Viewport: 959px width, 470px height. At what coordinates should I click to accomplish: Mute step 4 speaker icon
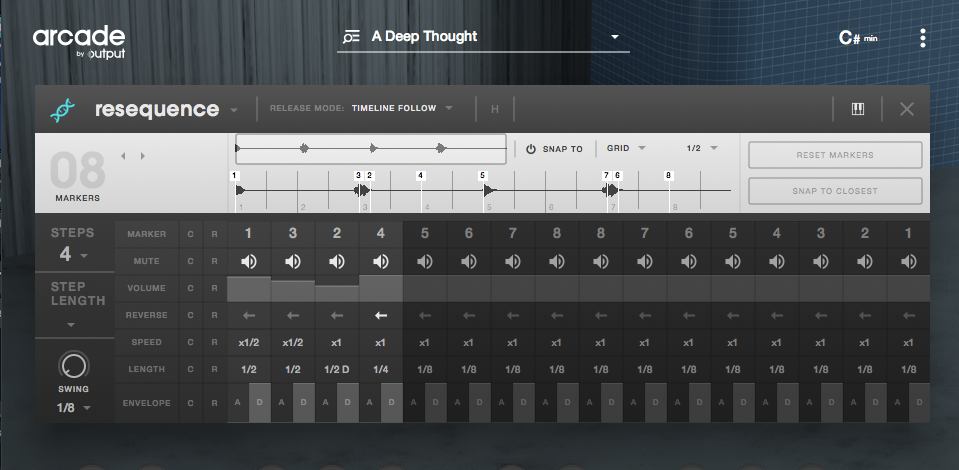click(380, 261)
